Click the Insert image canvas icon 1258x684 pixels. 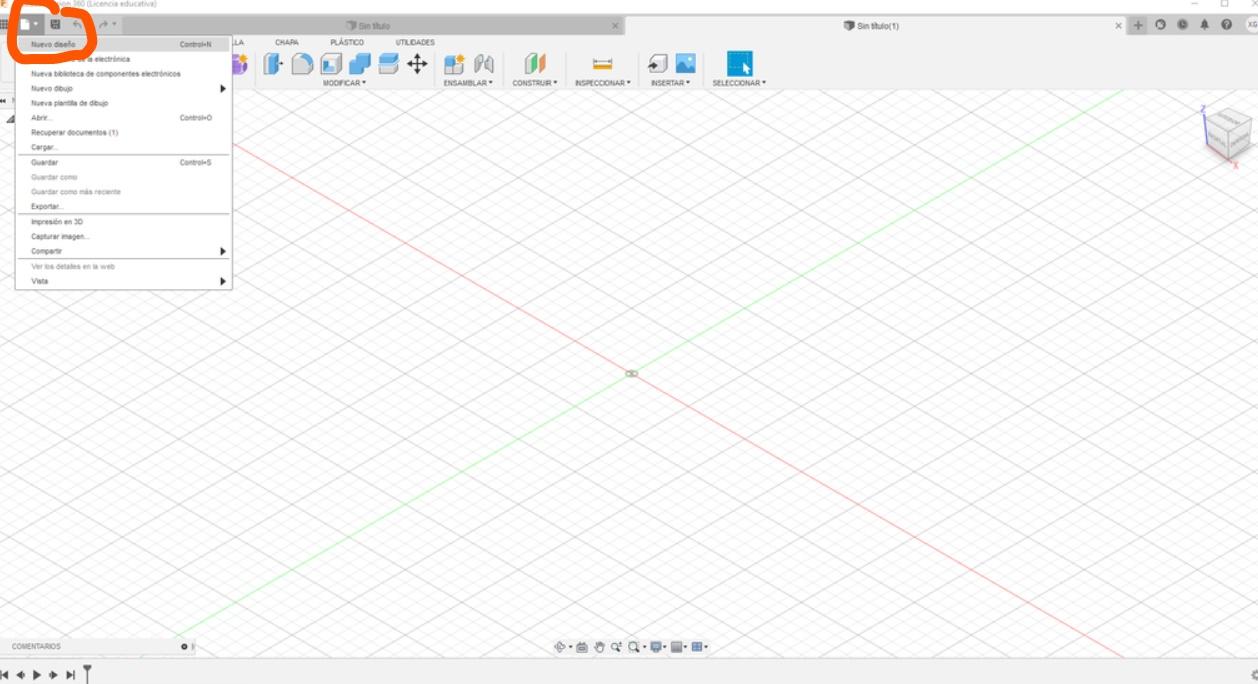pyautogui.click(x=685, y=64)
